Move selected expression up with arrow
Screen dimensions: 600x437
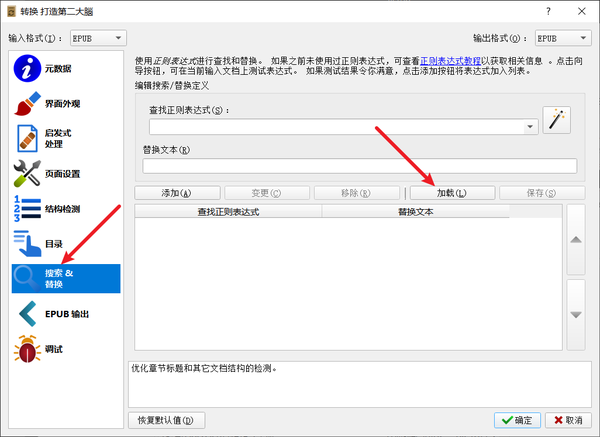pos(576,240)
